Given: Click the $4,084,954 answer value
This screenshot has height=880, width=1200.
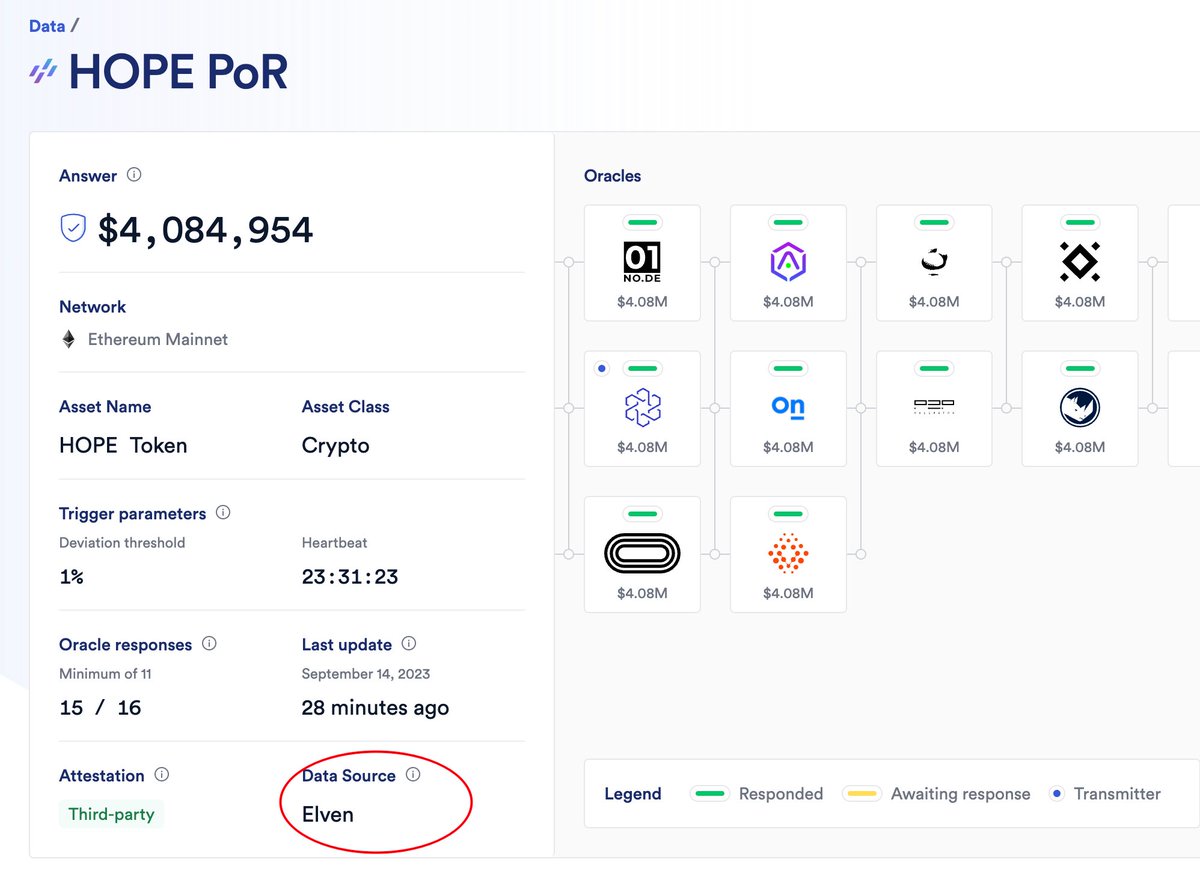Looking at the screenshot, I should point(206,230).
